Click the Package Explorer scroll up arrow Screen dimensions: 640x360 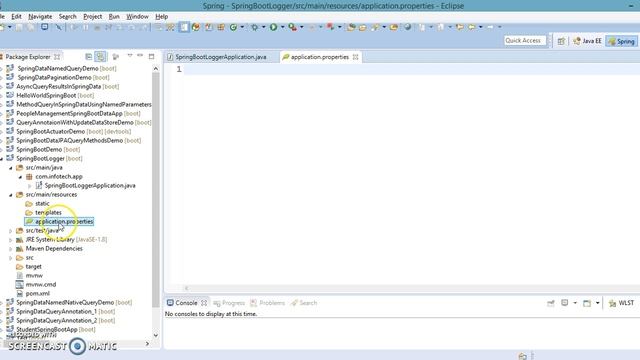tap(156, 69)
